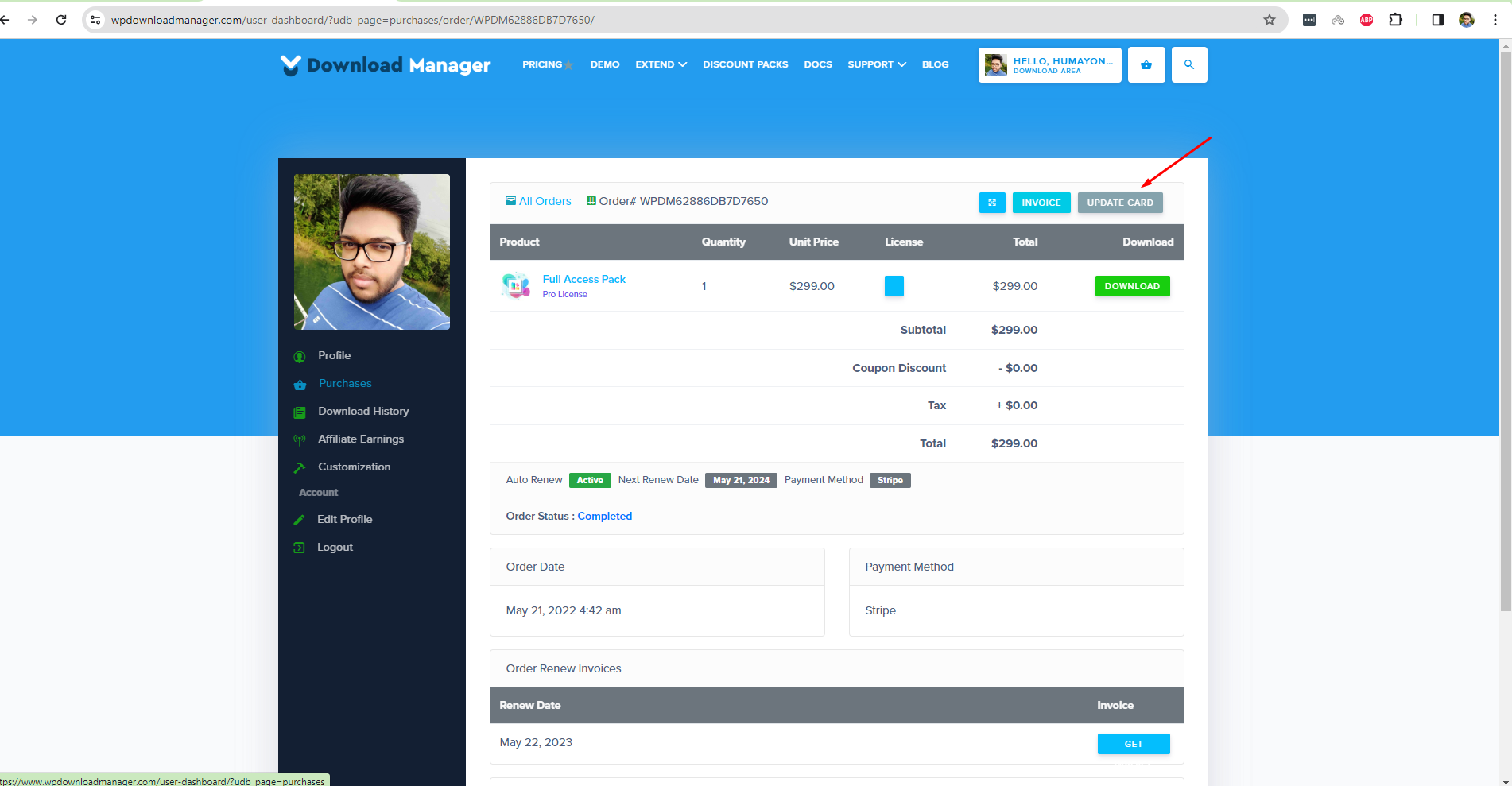
Task: Click the second grey extension icon in toolbar
Action: click(1338, 20)
